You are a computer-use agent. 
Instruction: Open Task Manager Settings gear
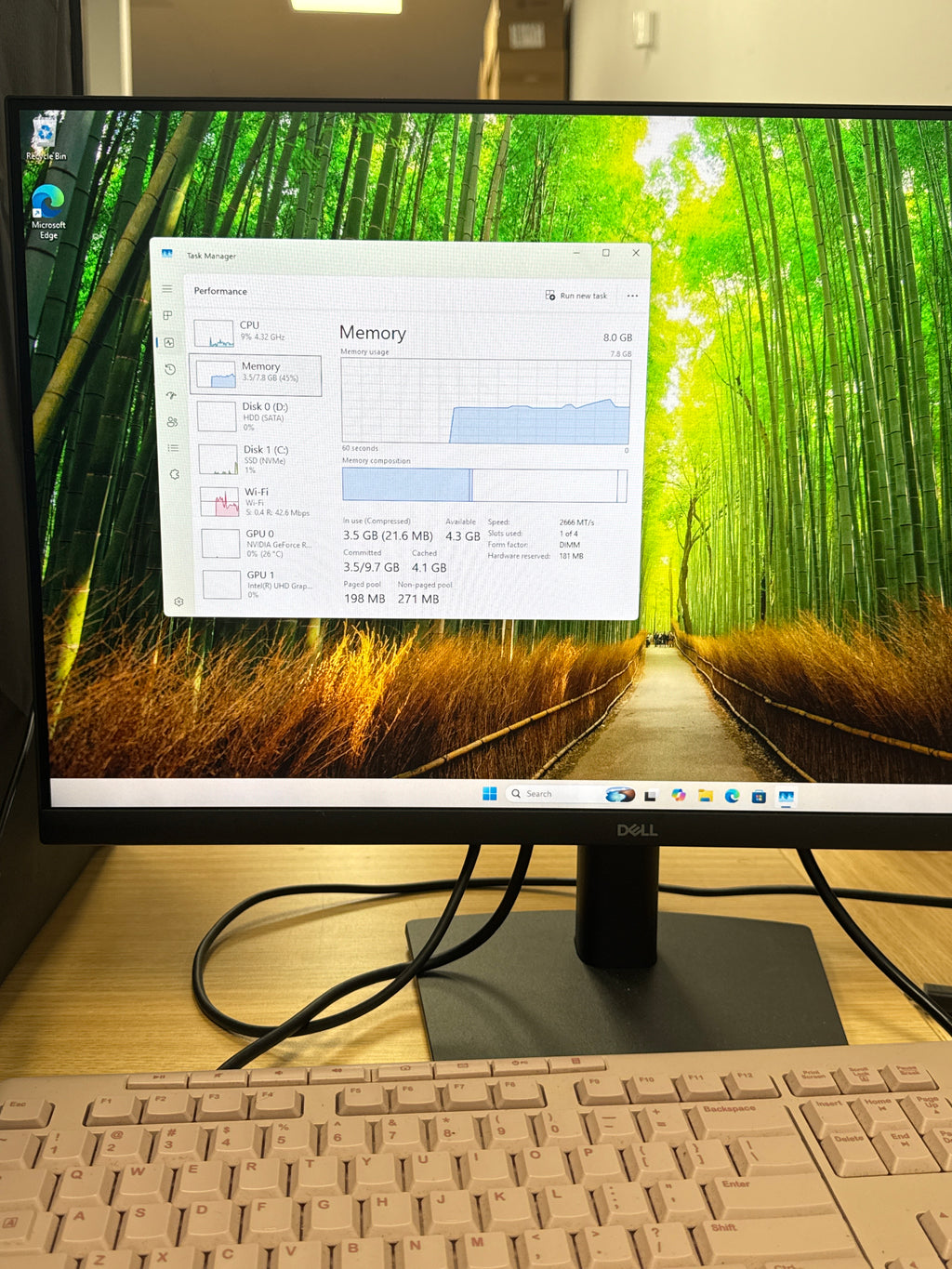[178, 601]
